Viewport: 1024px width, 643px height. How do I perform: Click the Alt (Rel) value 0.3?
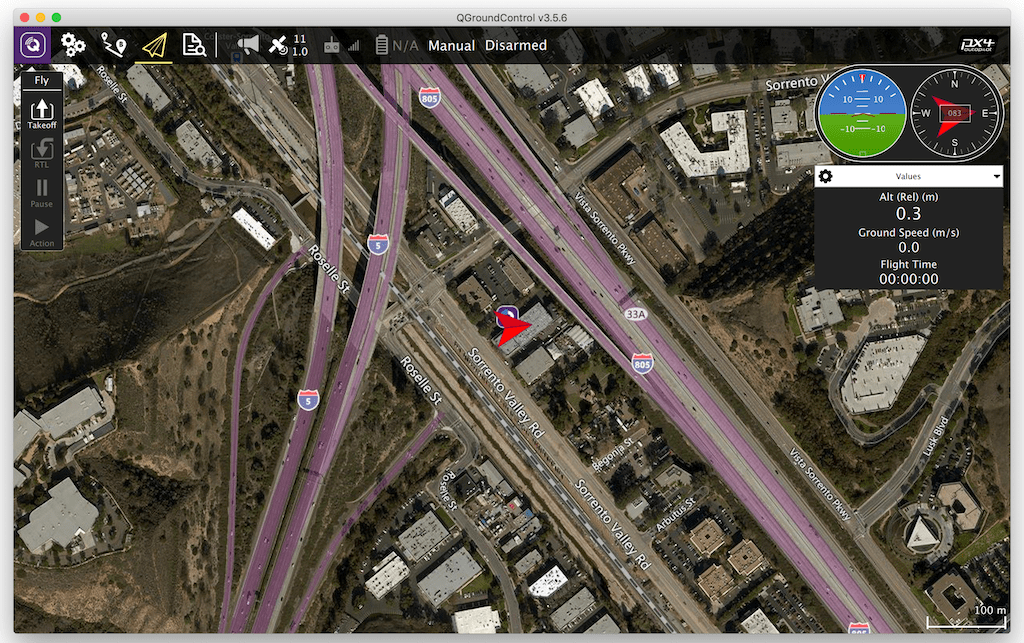(908, 213)
